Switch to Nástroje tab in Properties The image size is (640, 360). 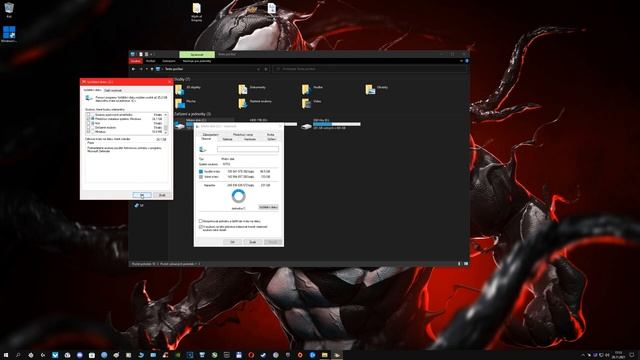click(227, 139)
